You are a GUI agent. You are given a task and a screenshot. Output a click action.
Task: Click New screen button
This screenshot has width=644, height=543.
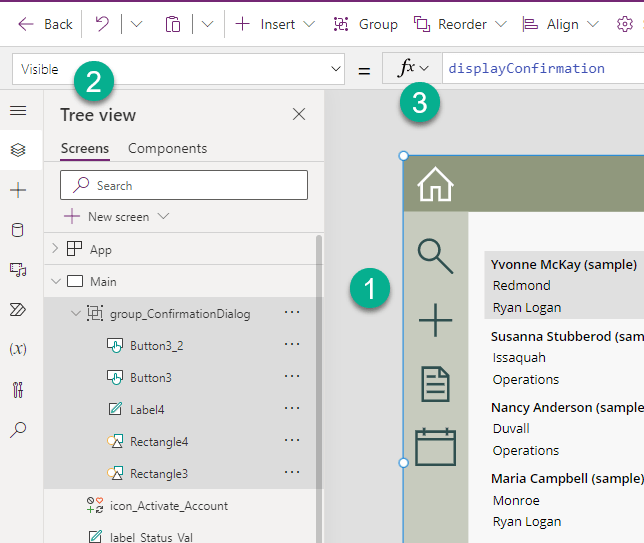pos(107,216)
